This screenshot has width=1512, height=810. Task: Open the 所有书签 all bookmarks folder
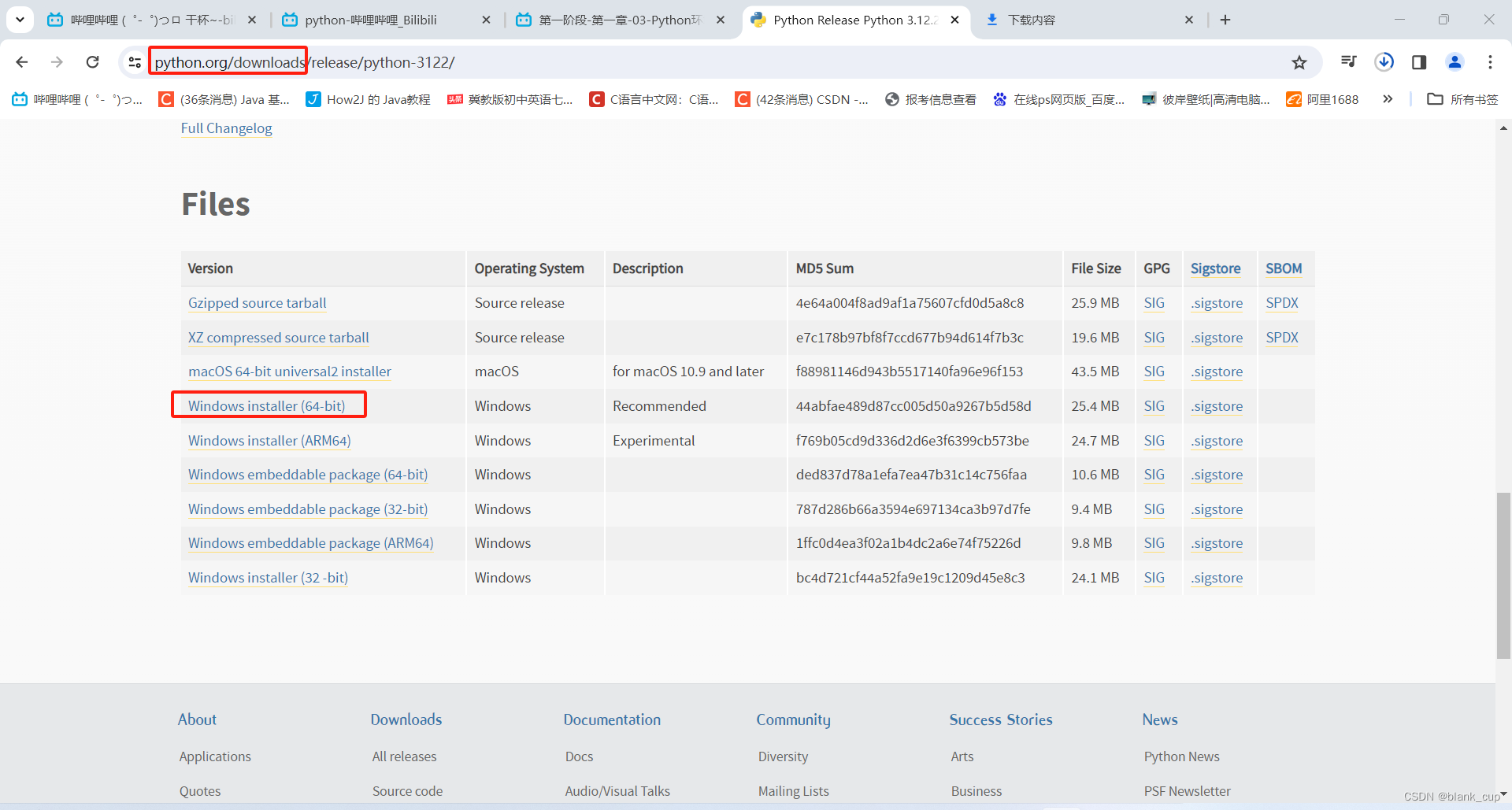(x=1462, y=99)
